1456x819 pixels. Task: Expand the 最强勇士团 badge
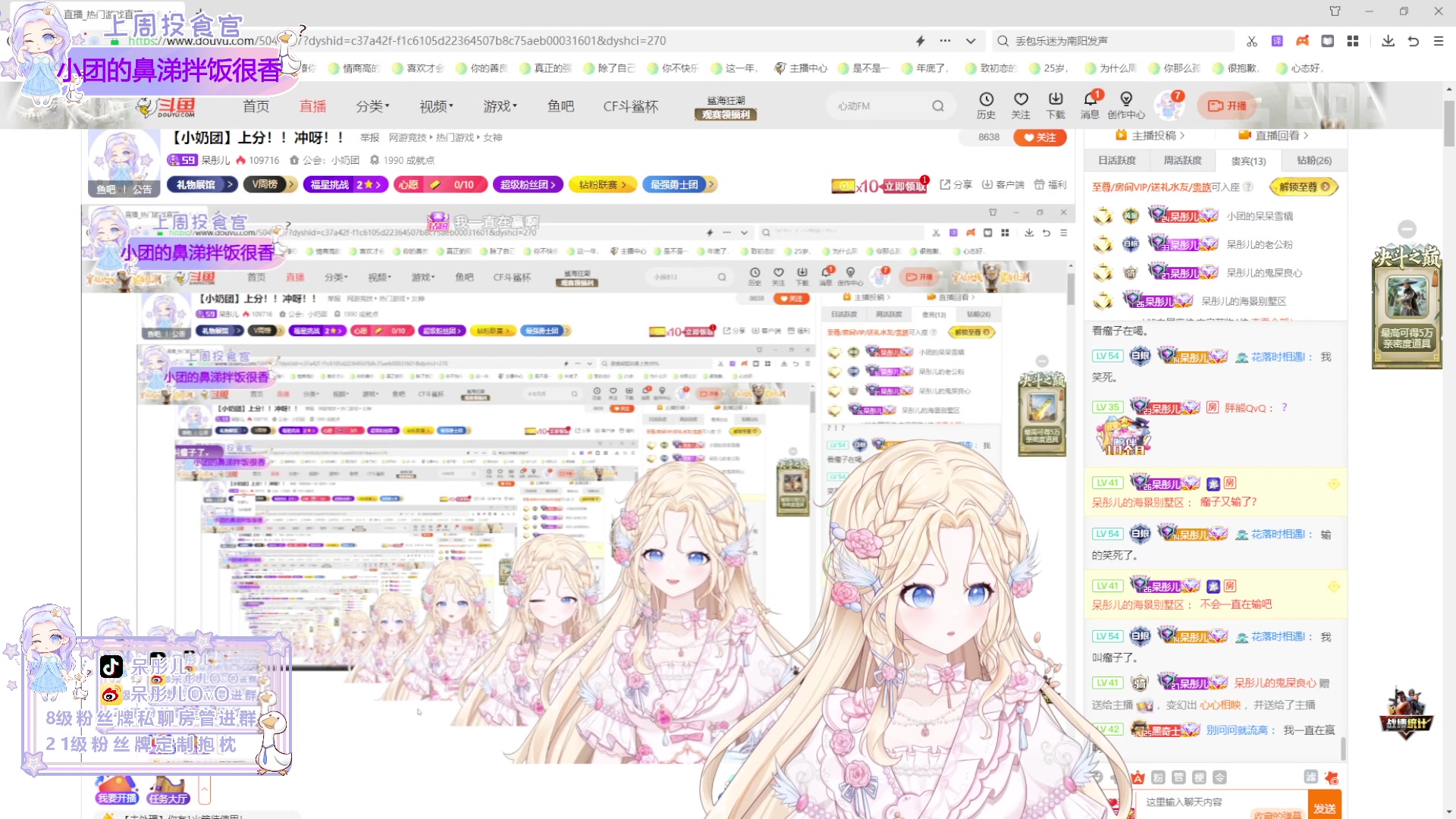(679, 184)
